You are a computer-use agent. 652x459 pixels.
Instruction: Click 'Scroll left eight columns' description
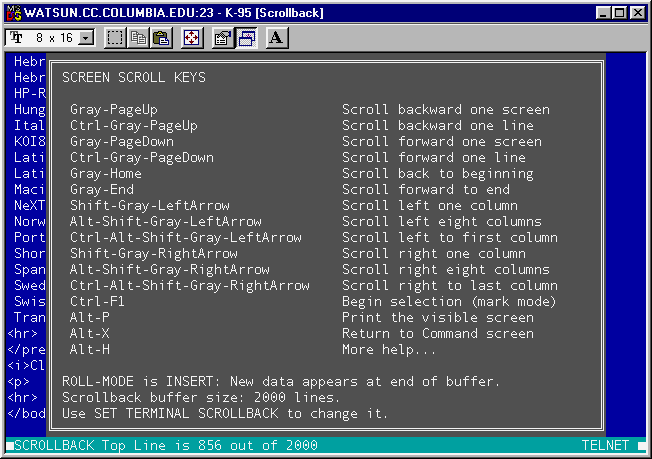(x=442, y=222)
